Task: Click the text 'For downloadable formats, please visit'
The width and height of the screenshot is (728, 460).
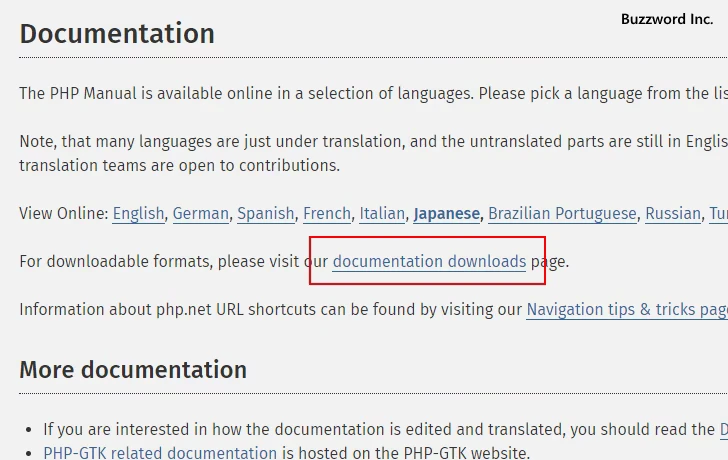Action: pyautogui.click(x=159, y=262)
